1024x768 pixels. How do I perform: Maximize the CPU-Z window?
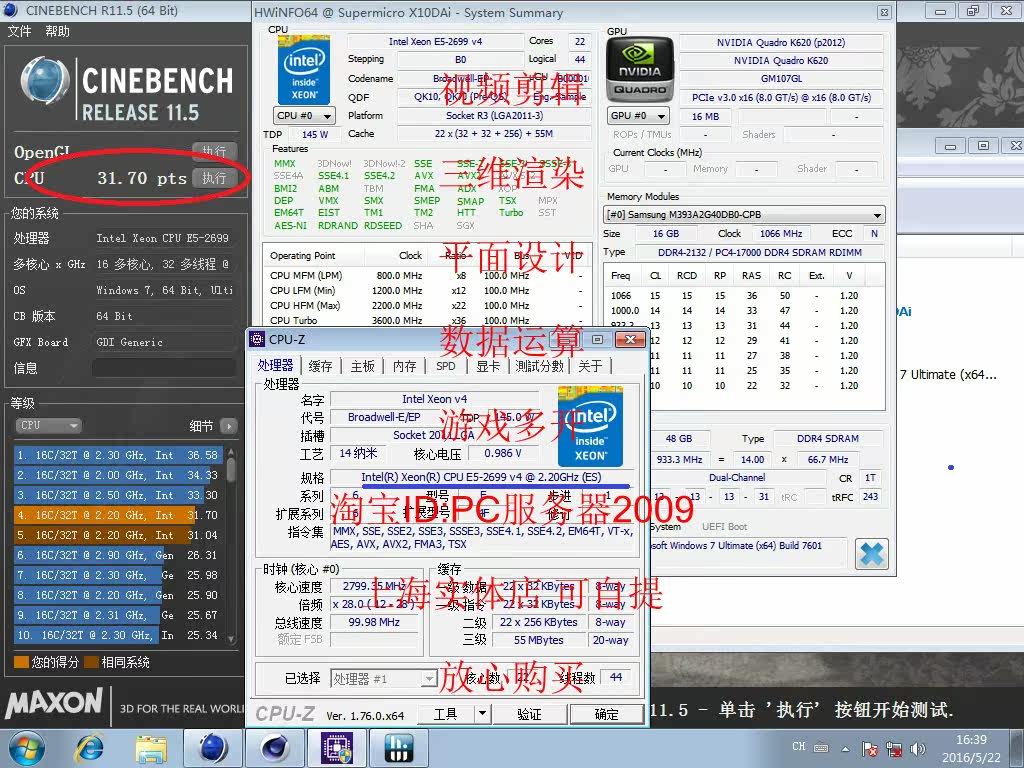pos(598,339)
